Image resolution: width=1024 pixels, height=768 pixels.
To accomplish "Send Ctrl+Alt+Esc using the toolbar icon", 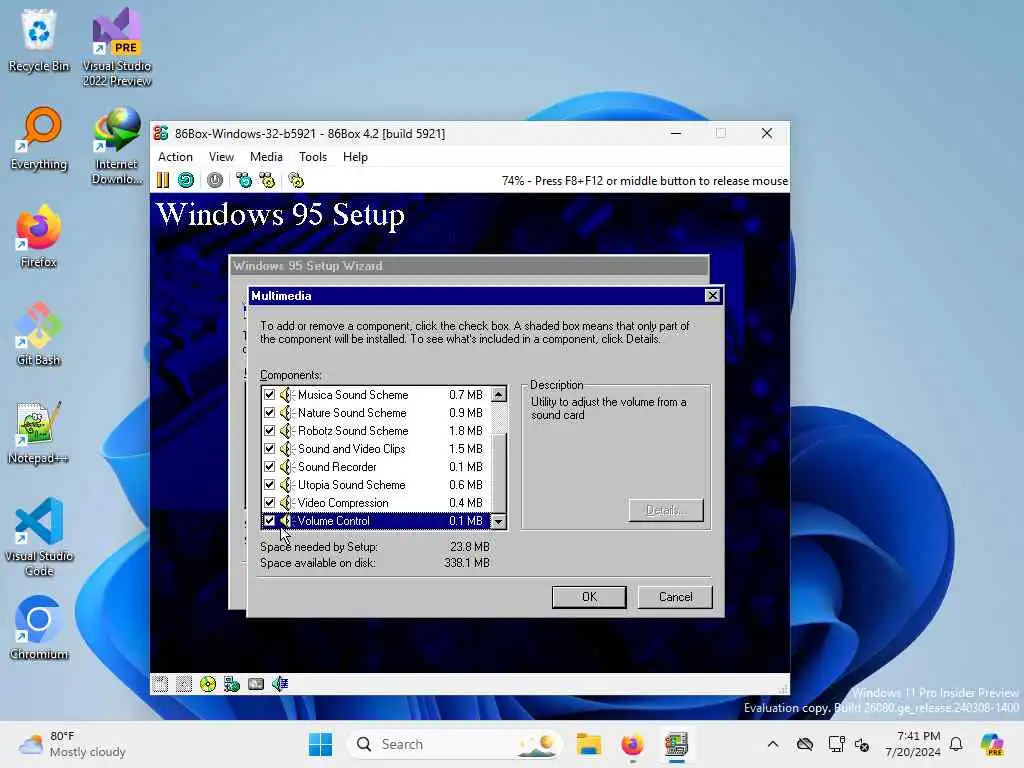I will coord(267,180).
